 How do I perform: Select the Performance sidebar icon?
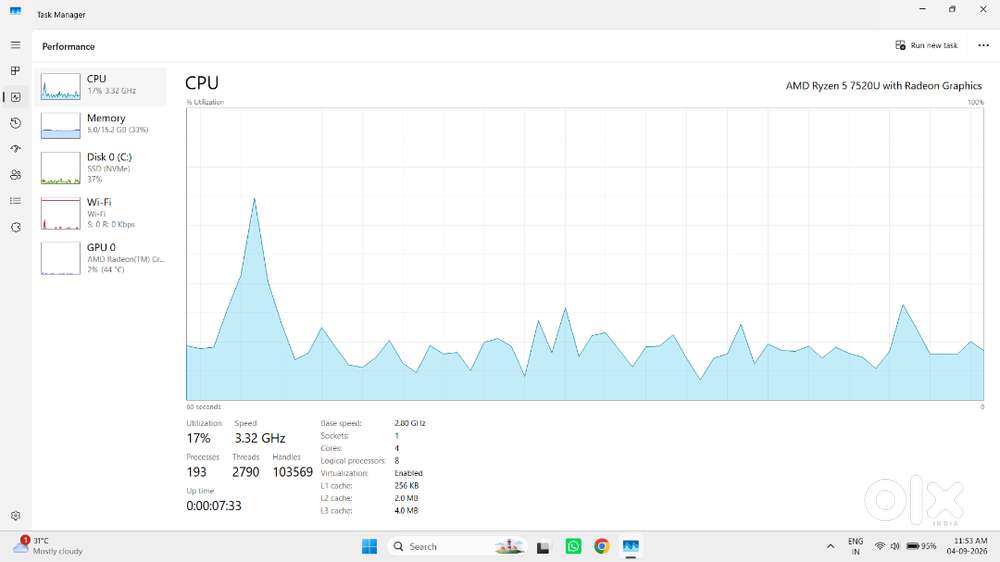15,97
